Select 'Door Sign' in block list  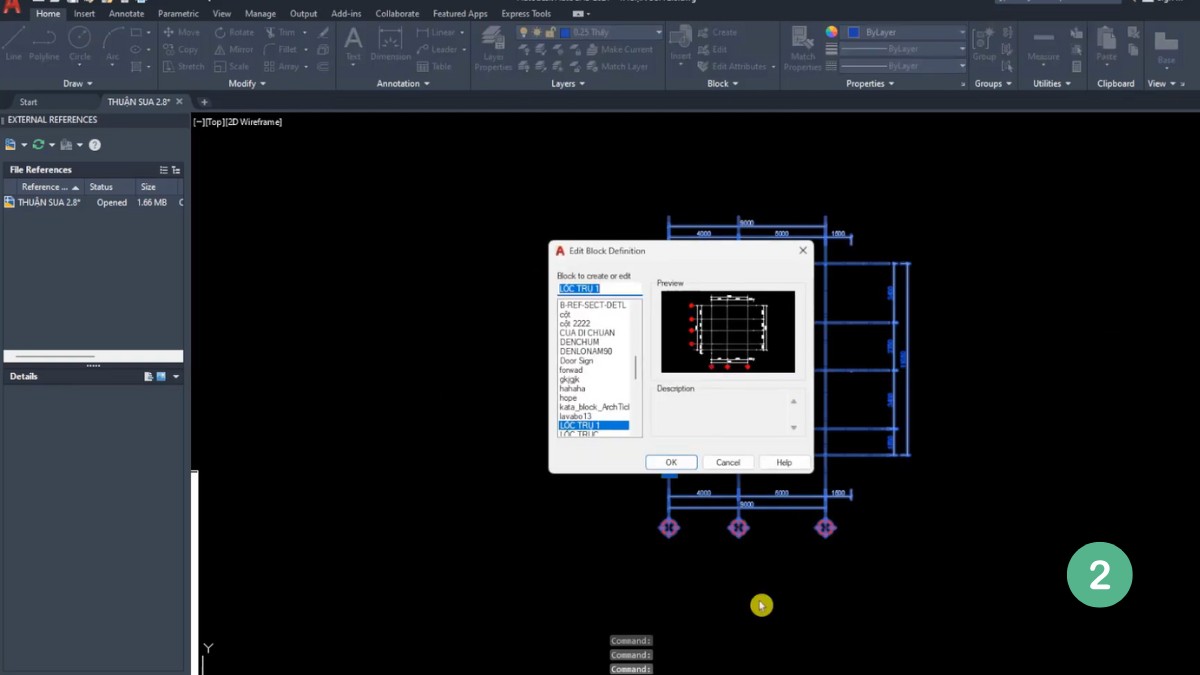577,361
